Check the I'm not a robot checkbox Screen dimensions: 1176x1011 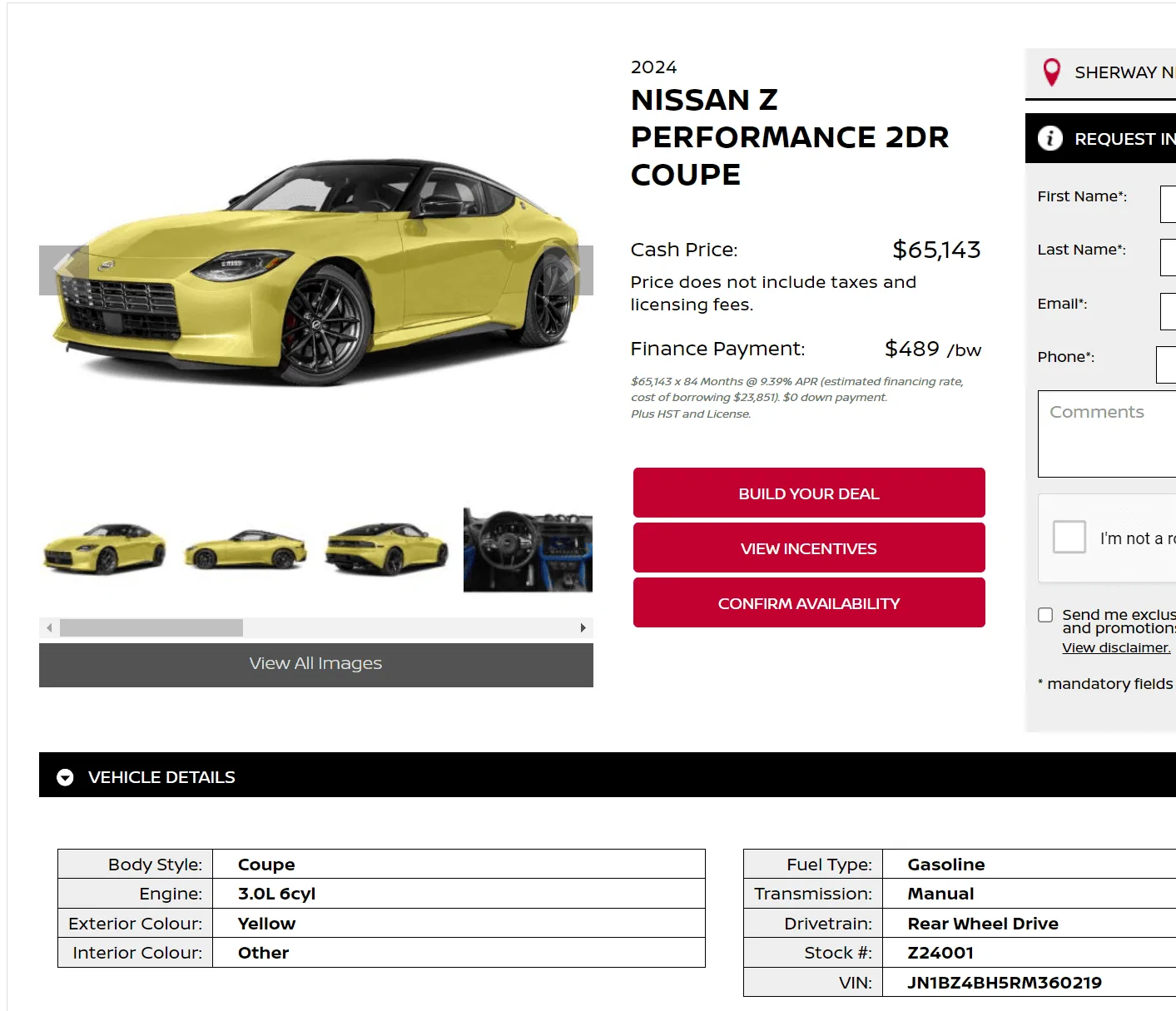click(1069, 537)
